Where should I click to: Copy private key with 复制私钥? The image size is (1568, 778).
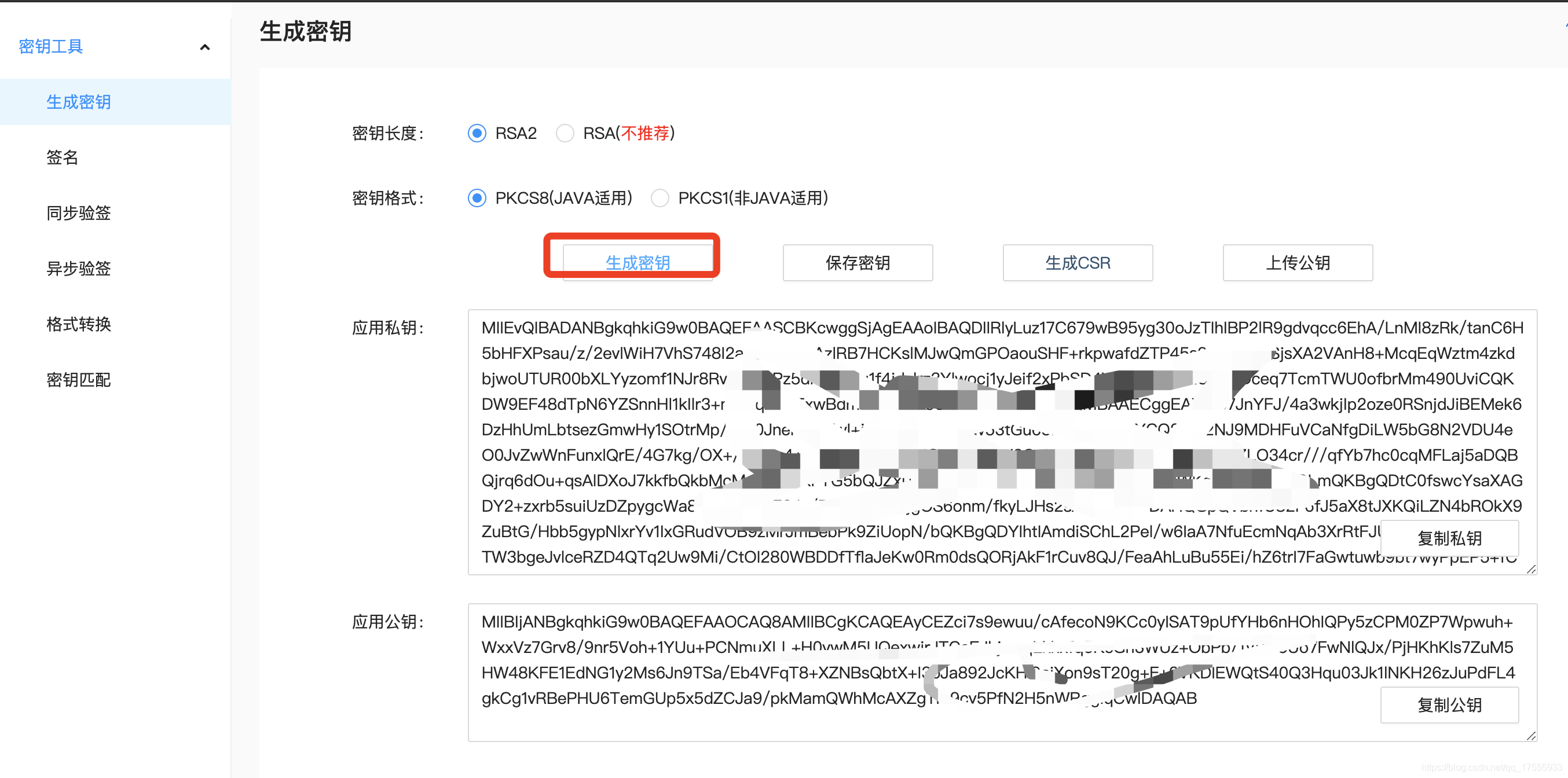click(x=1449, y=538)
